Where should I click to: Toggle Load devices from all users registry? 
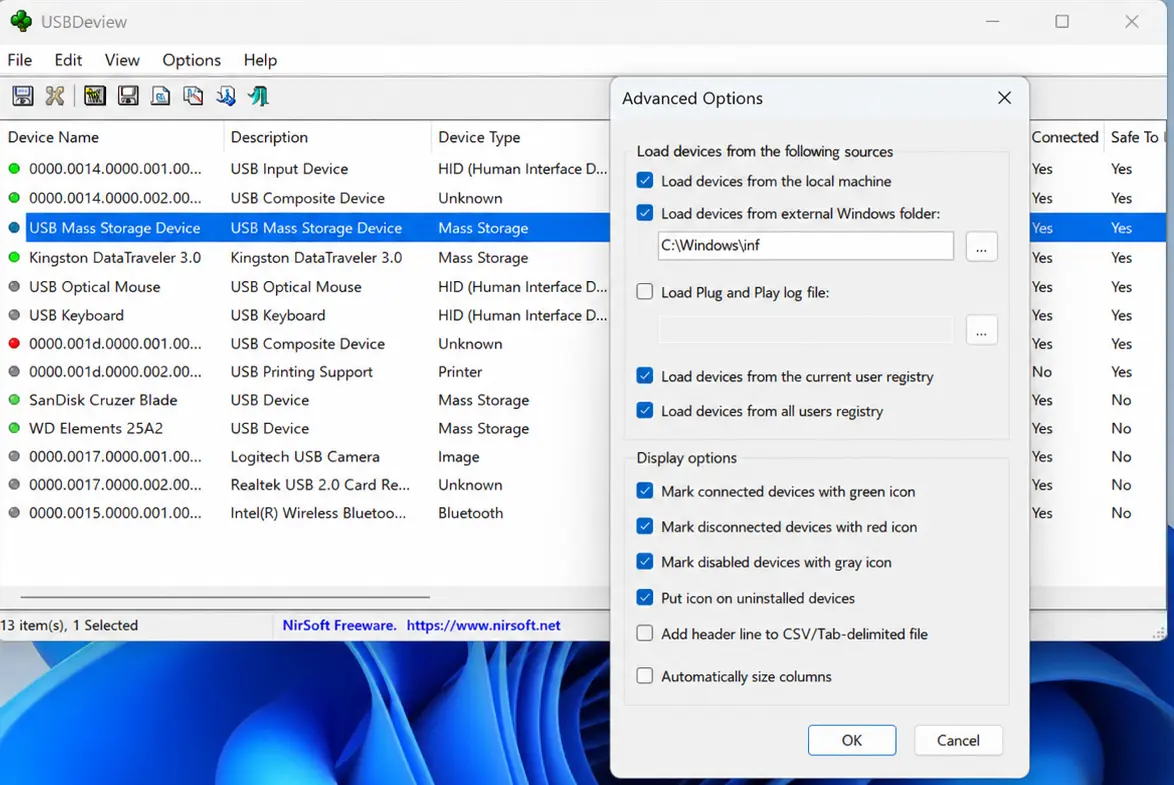(645, 410)
